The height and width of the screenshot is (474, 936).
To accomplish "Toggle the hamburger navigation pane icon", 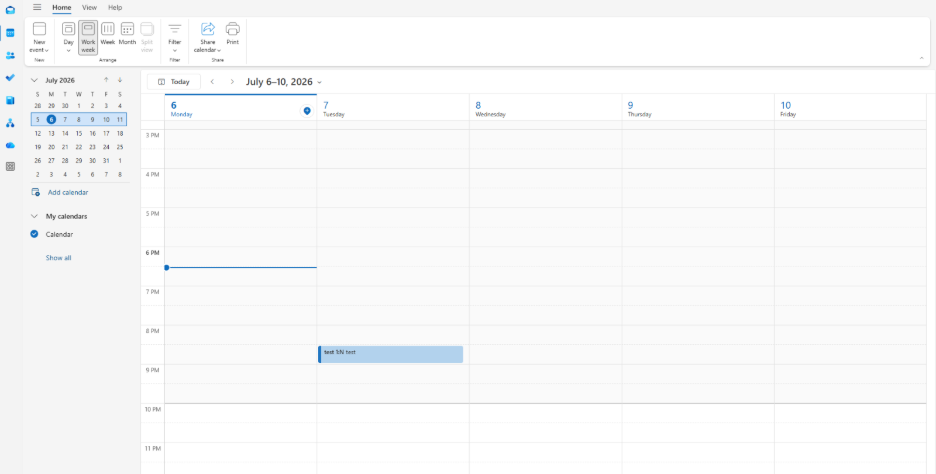I will pos(37,7).
